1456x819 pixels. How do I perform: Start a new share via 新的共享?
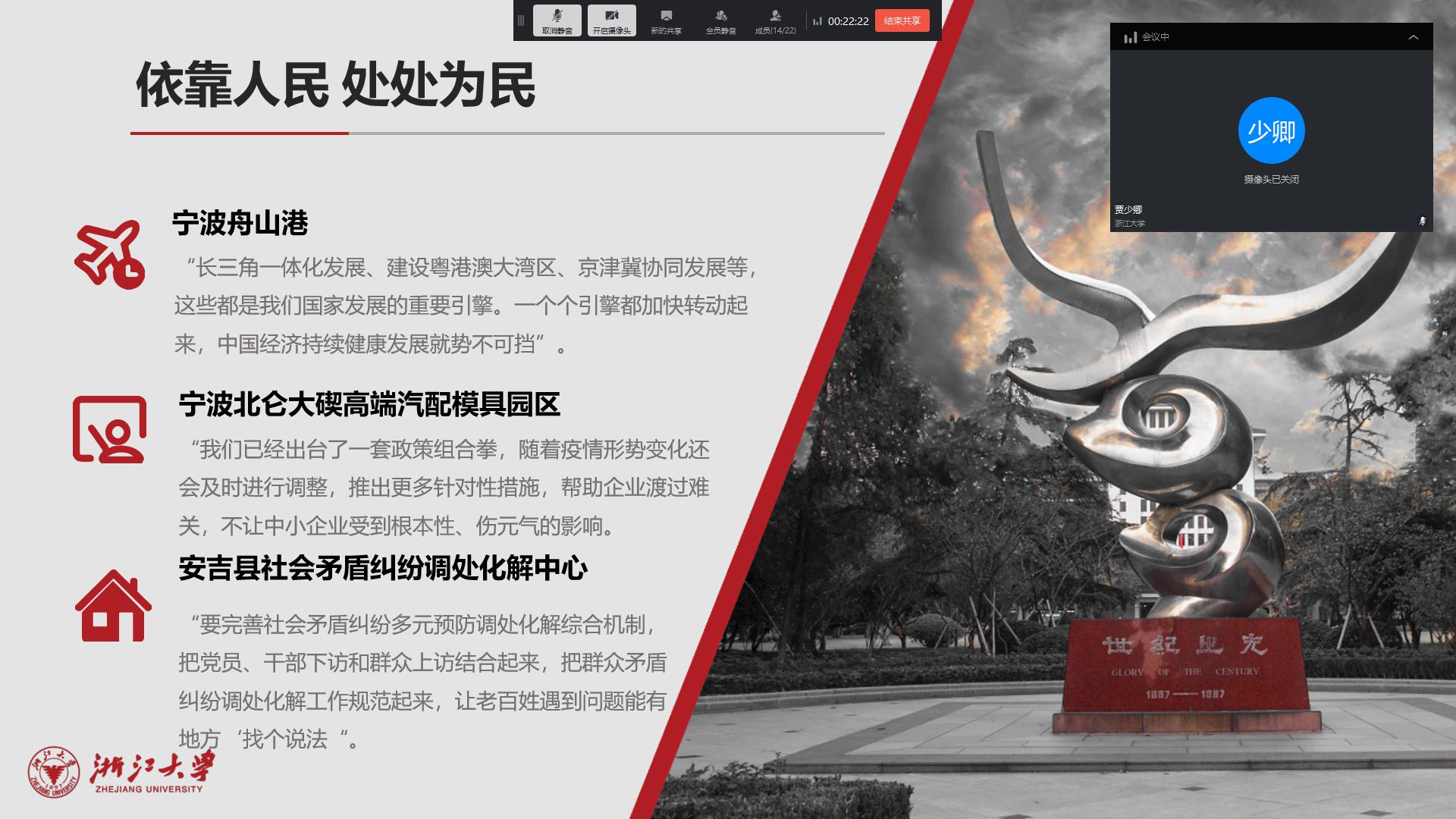[666, 20]
